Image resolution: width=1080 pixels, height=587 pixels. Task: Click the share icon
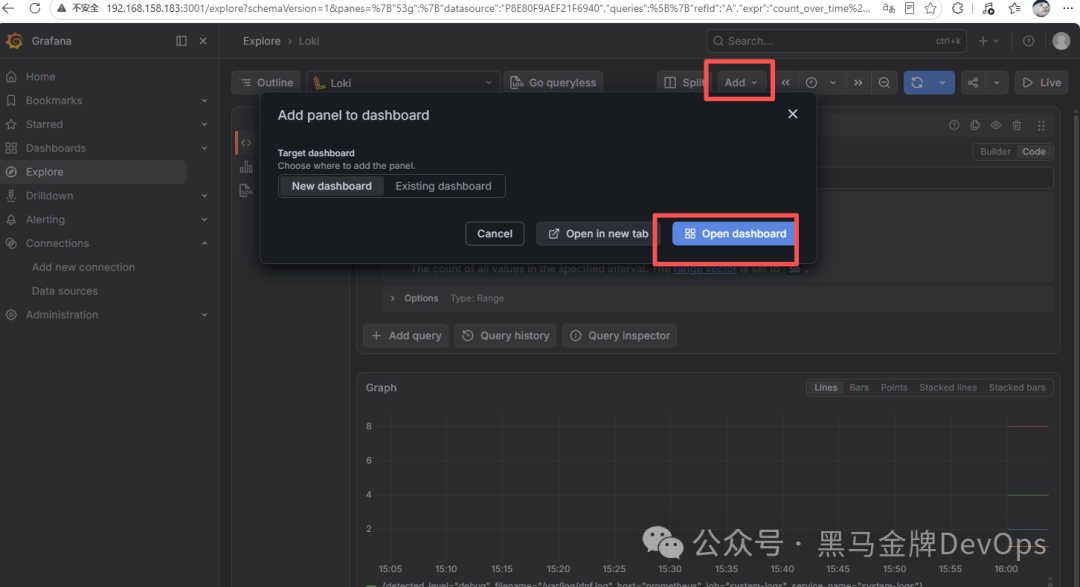point(973,83)
